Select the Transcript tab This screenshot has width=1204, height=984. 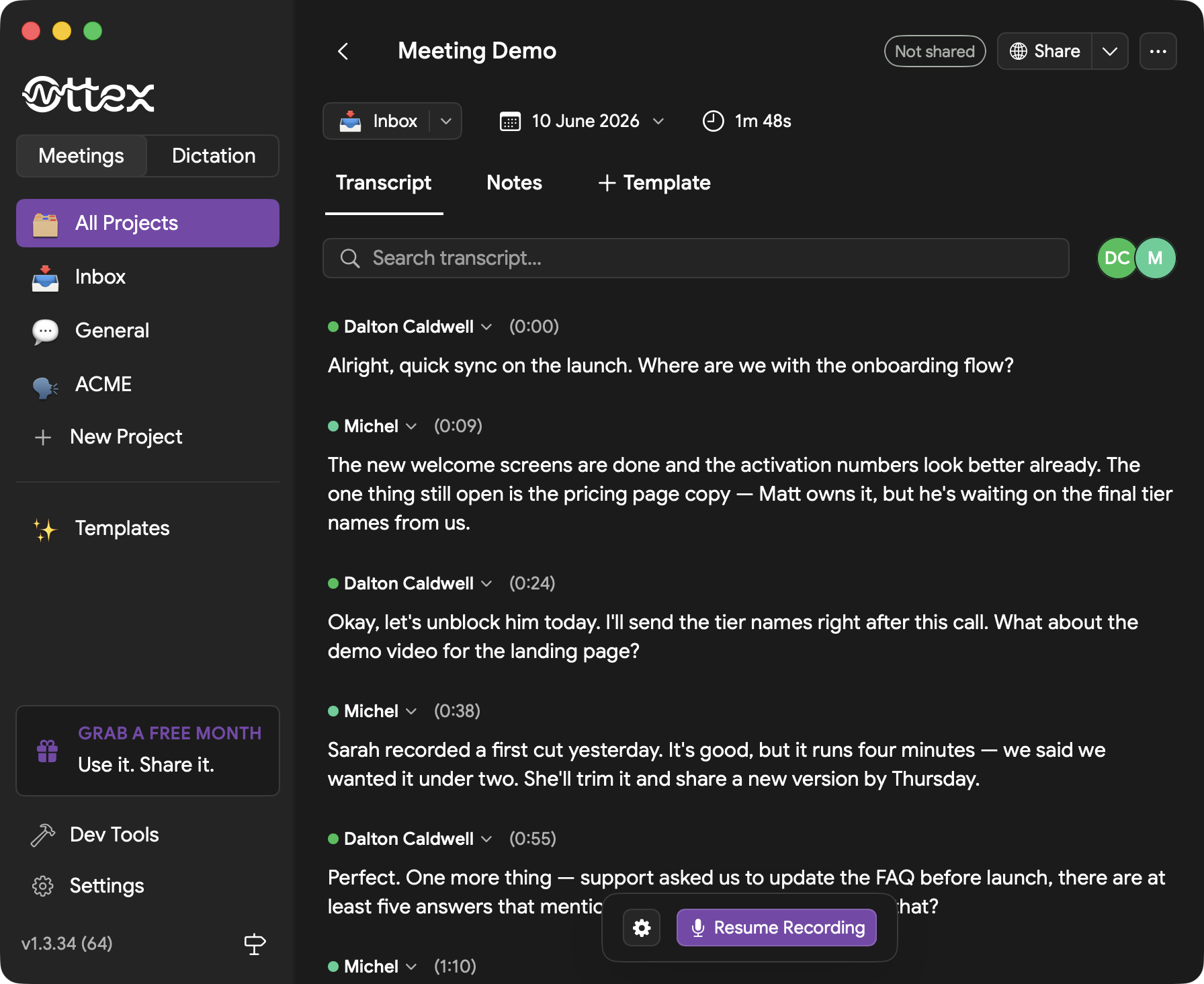click(384, 183)
